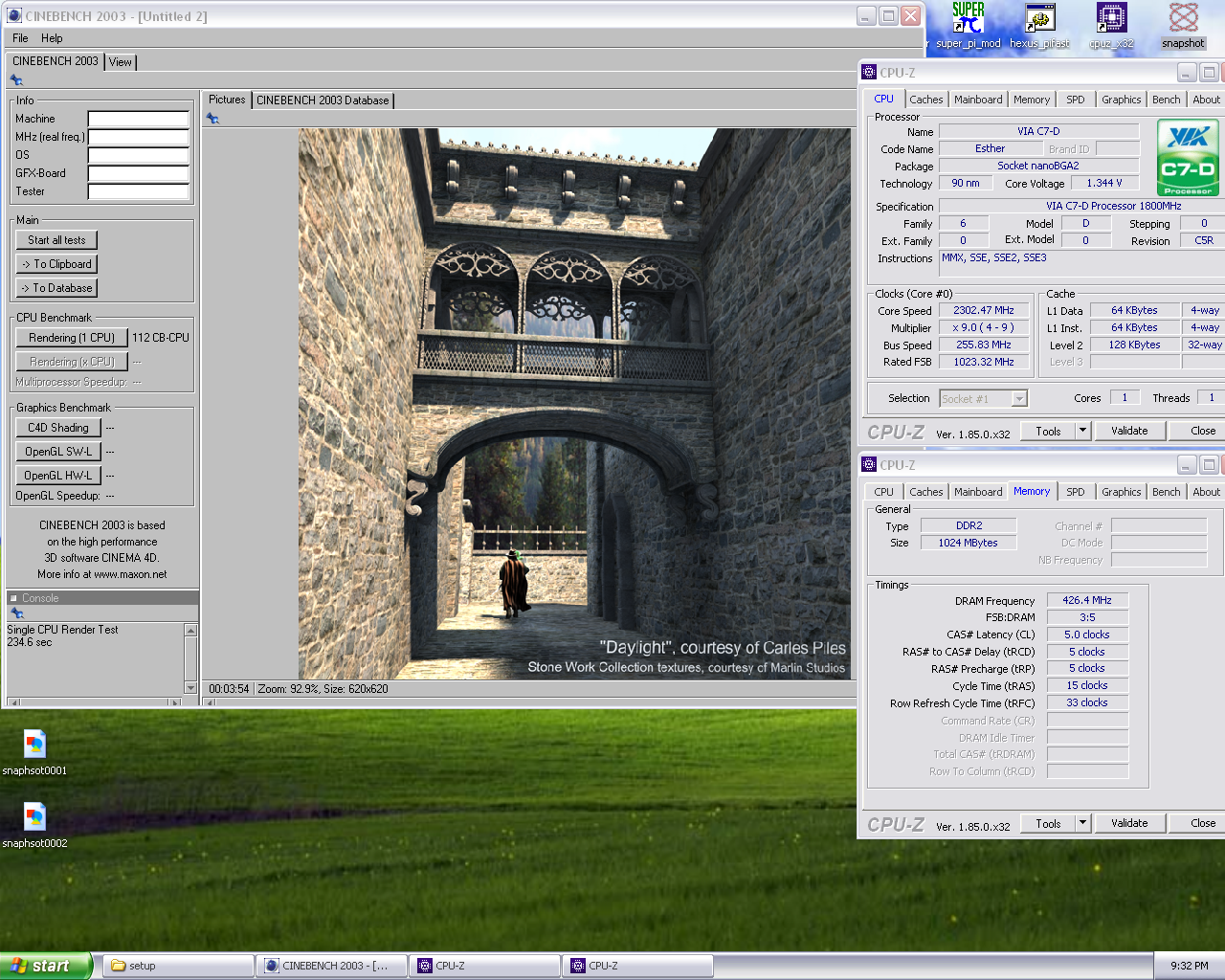This screenshot has height=980, width=1225.
Task: Open CPU tab in lower CPU-Z window
Action: tap(884, 492)
